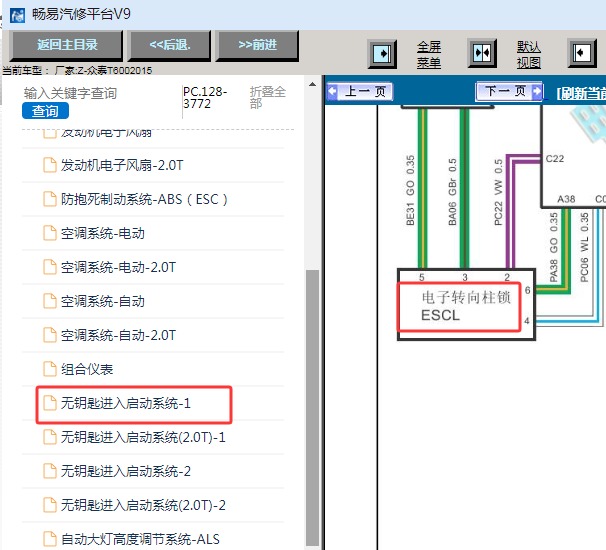The height and width of the screenshot is (550, 606).
Task: Click the right arrow icon on 下一页
Action: 536,92
